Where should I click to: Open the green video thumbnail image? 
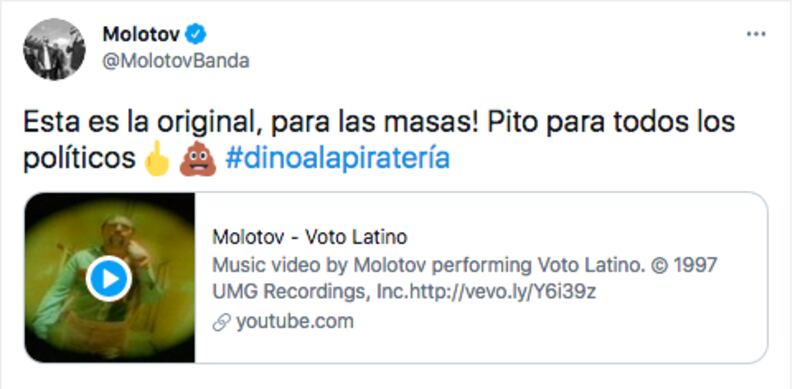(x=109, y=278)
